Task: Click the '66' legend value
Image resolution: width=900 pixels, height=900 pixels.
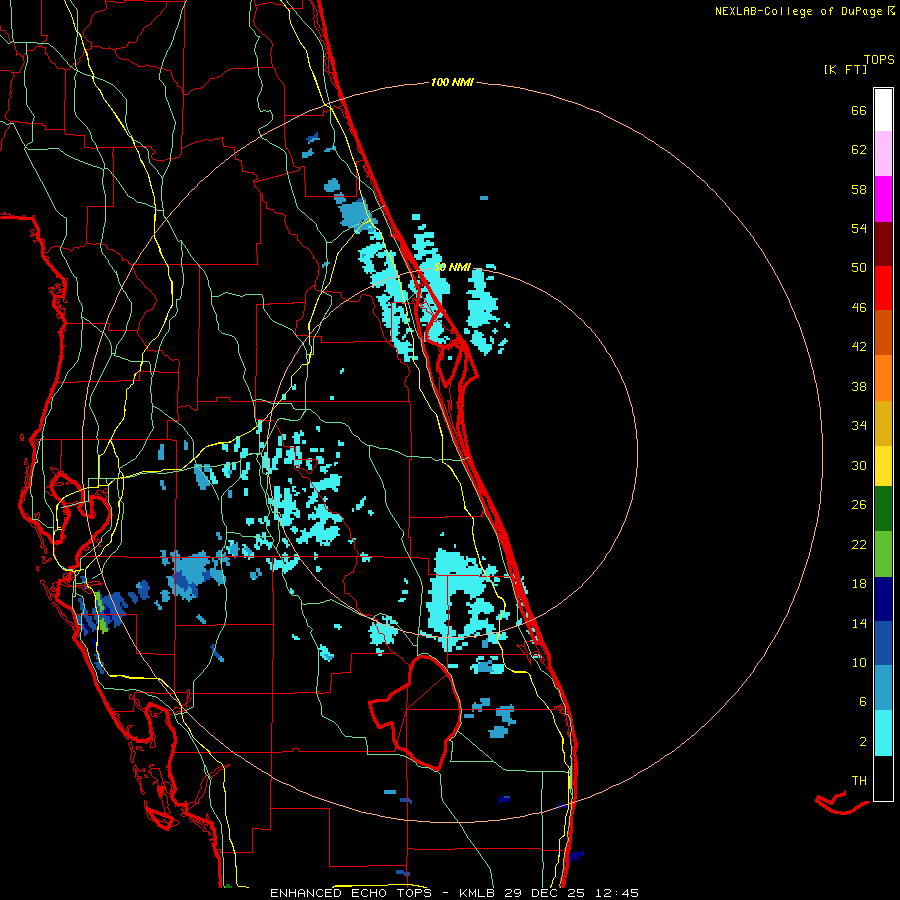Action: coord(859,111)
